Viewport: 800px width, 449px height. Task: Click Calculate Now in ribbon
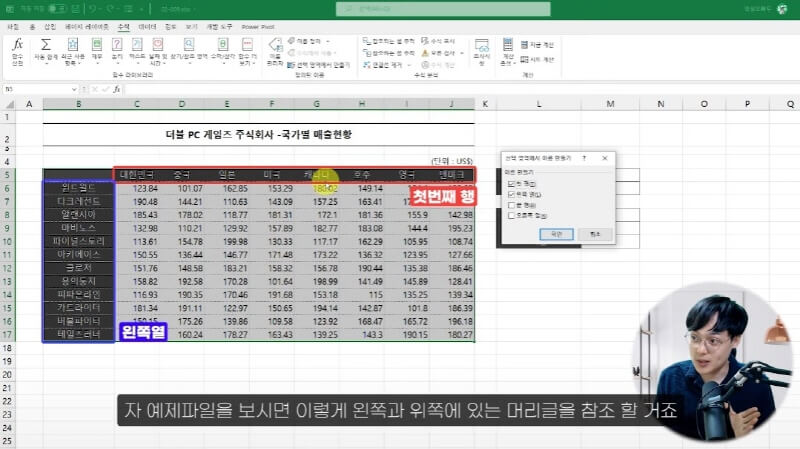537,45
